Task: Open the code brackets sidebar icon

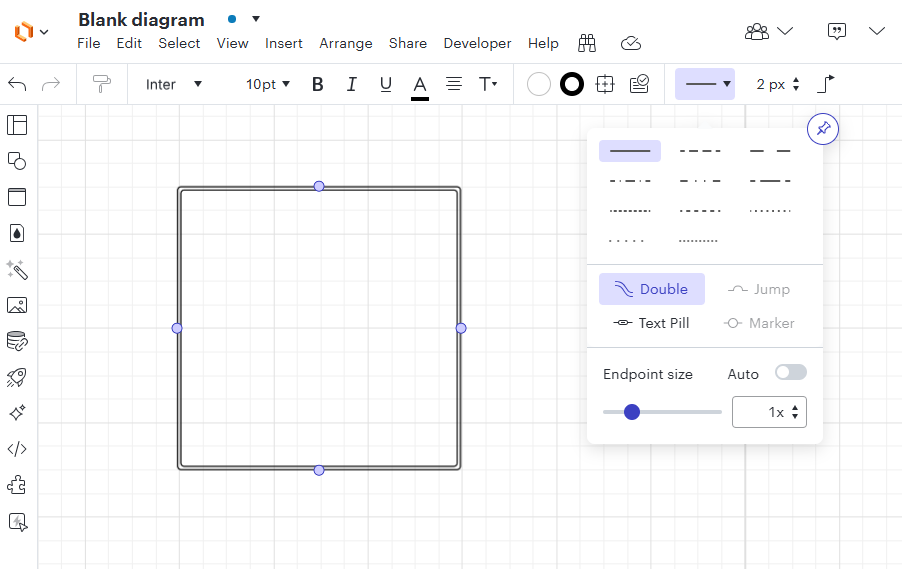Action: [17, 449]
